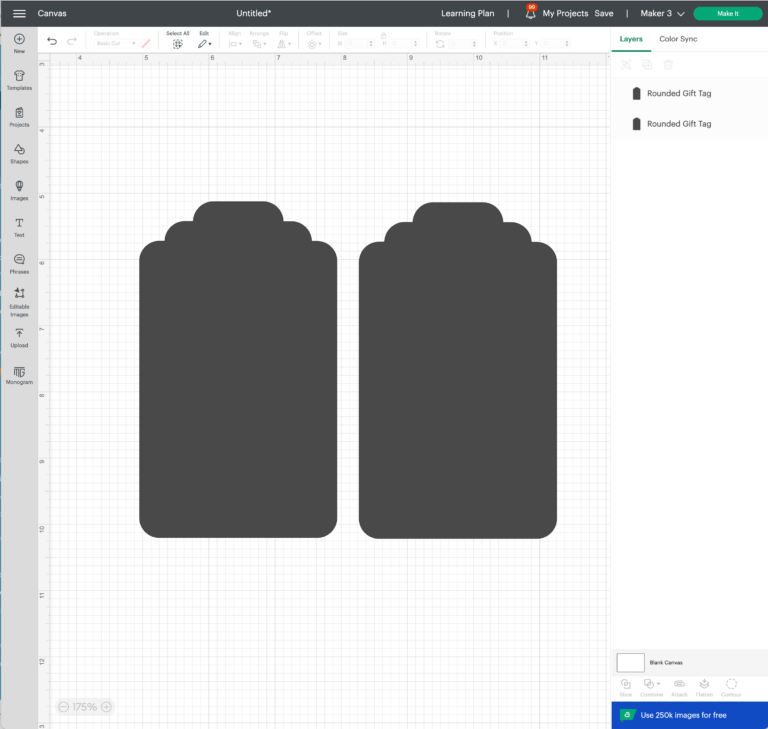Click the Undo arrow
The image size is (768, 729).
pos(52,41)
